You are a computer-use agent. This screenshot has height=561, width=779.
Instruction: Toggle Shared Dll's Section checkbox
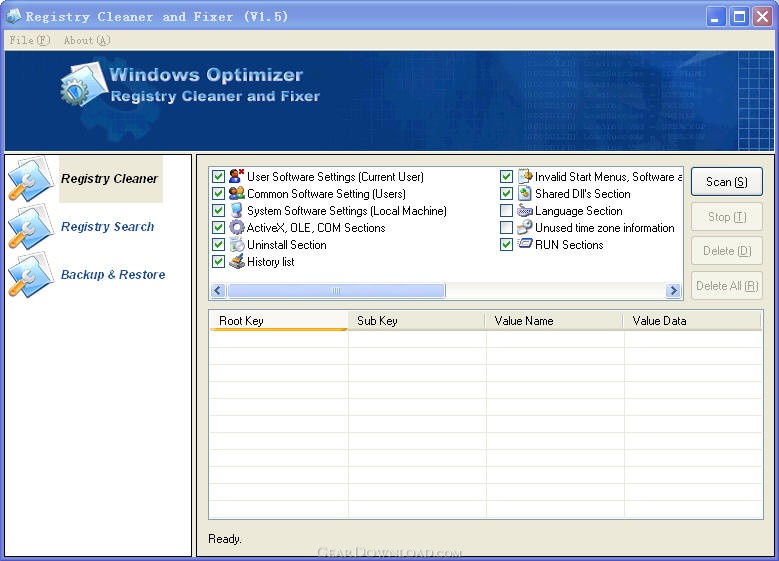(x=506, y=194)
